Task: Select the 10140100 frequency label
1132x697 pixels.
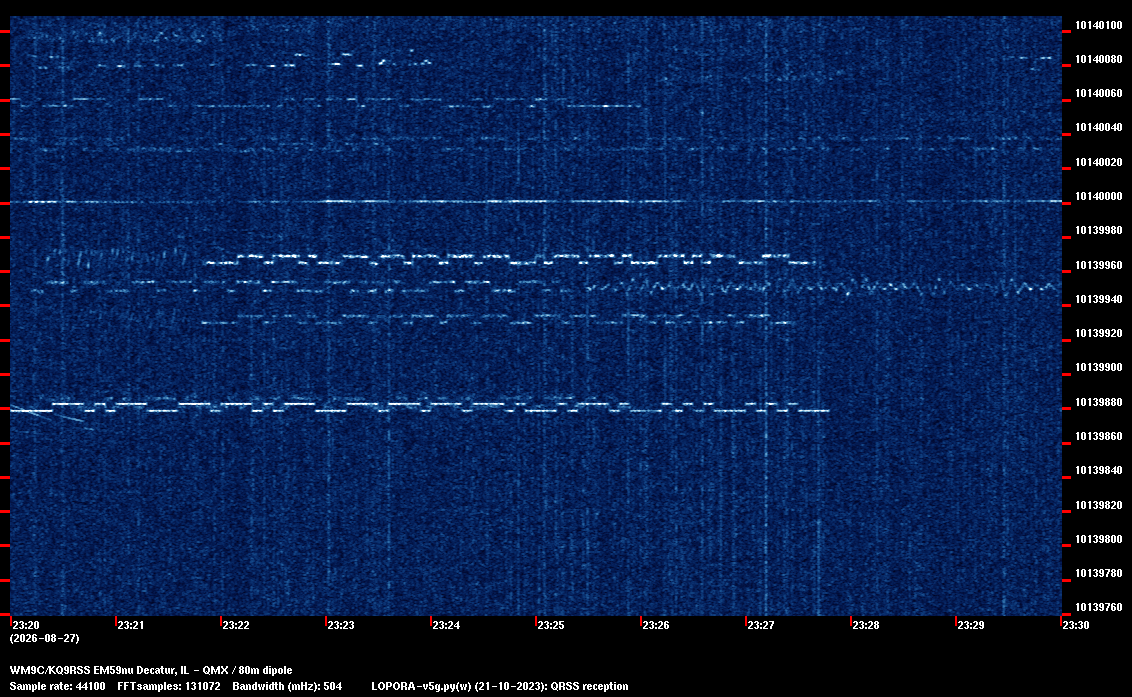Action: 1099,25
